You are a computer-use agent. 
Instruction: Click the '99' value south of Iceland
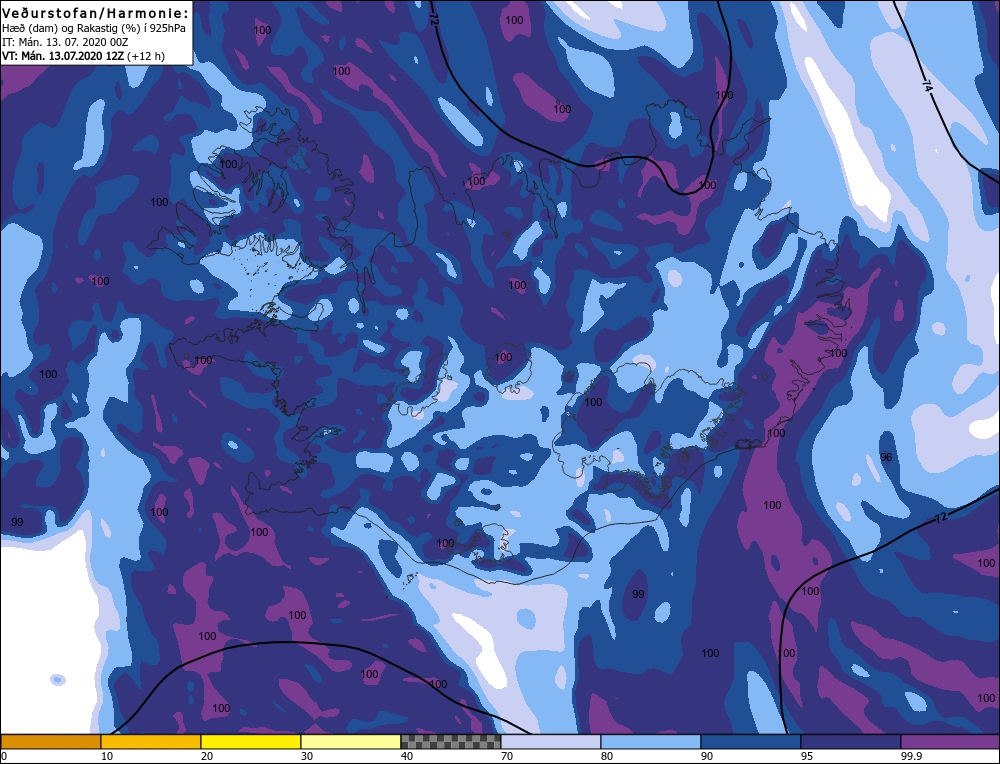[x=638, y=594]
